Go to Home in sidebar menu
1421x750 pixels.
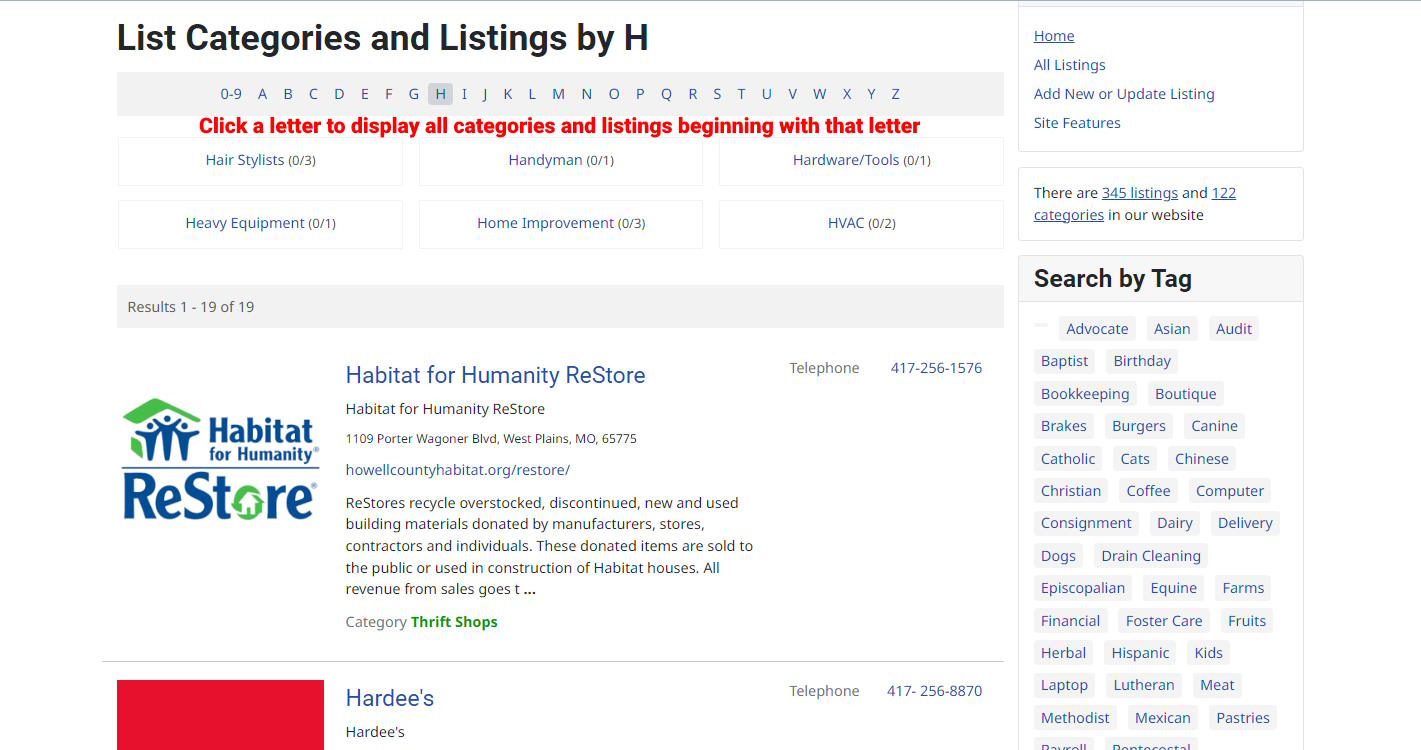point(1054,36)
